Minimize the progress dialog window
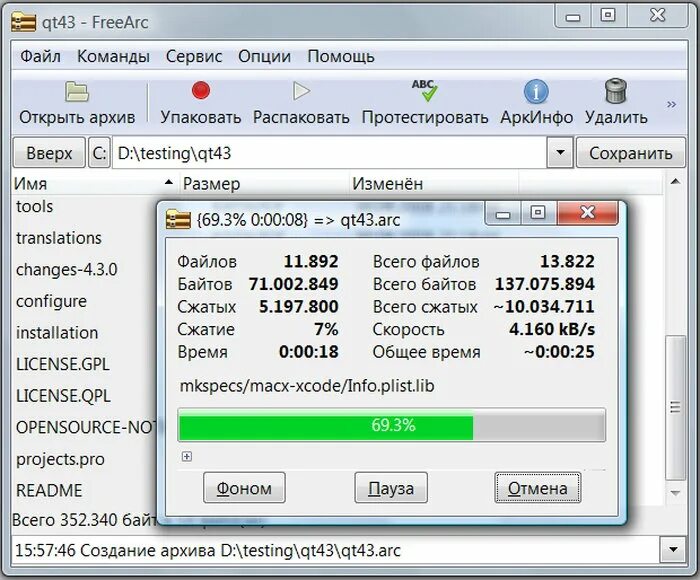Screen dimensions: 700x580 503,214
